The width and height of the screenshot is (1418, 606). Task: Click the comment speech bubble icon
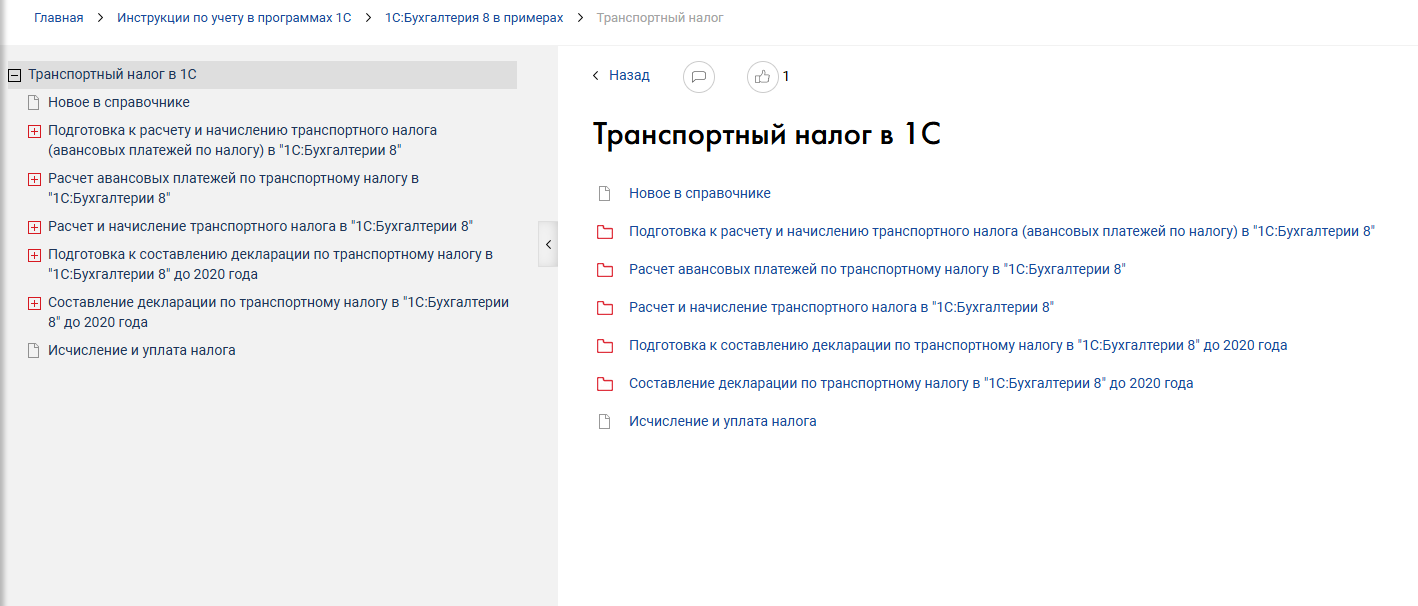click(699, 76)
